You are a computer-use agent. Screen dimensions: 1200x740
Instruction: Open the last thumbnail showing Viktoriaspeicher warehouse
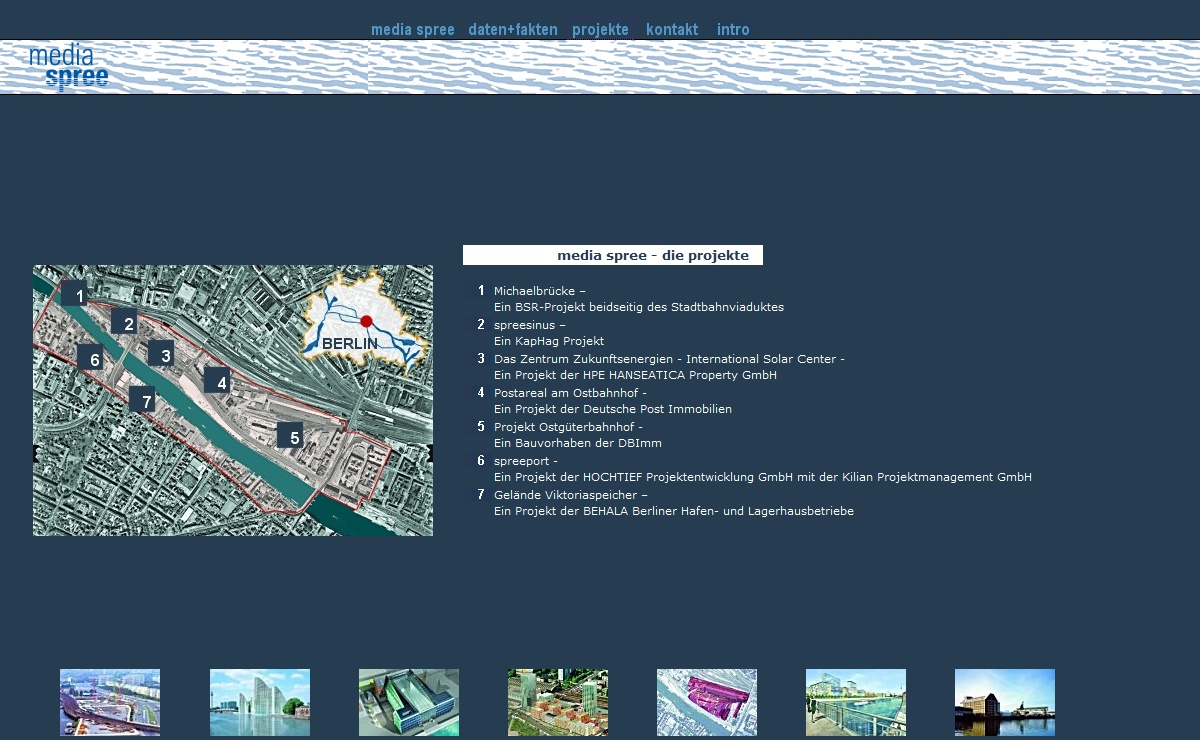tap(1005, 702)
